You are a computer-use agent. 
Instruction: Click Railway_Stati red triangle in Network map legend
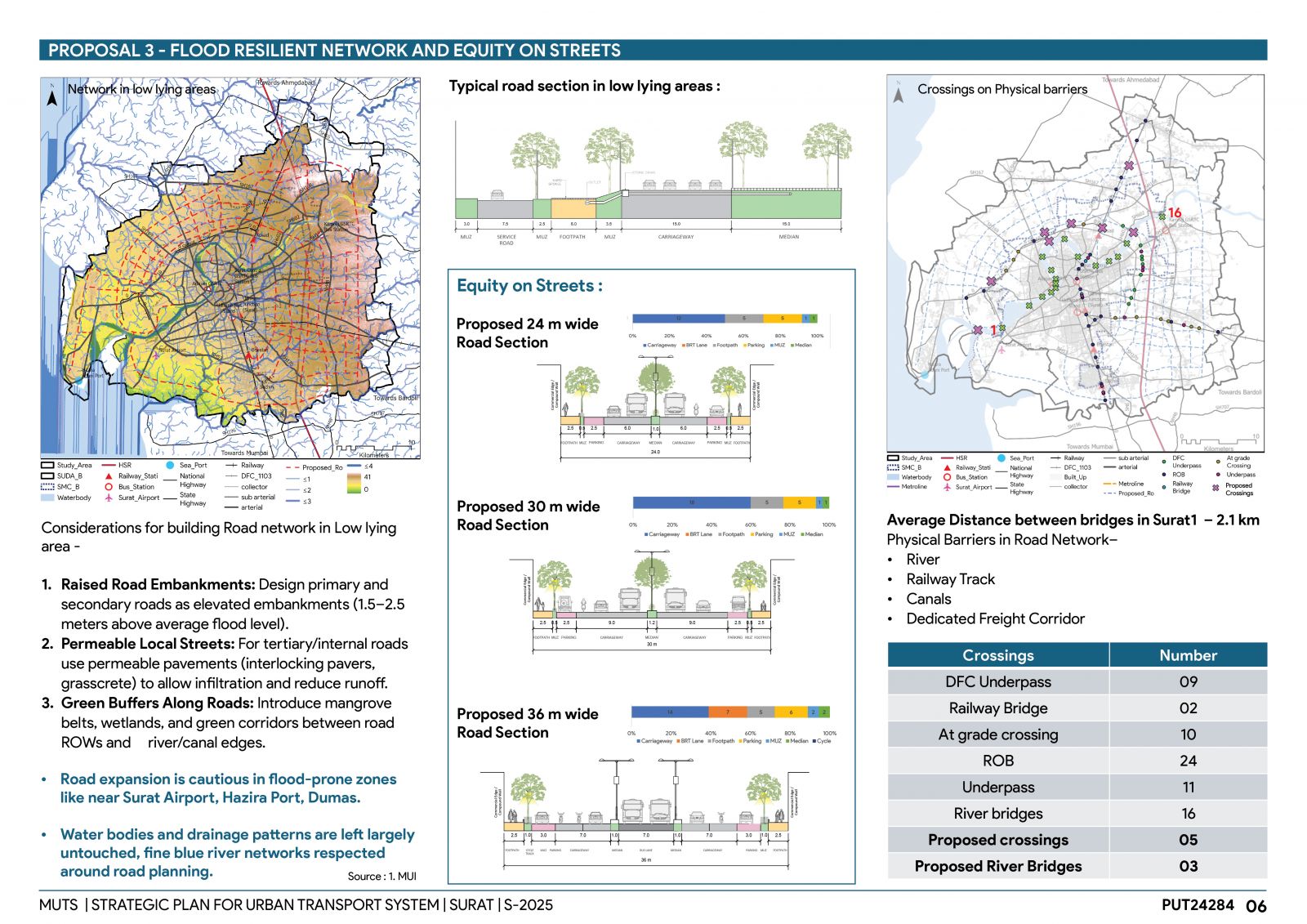click(109, 475)
